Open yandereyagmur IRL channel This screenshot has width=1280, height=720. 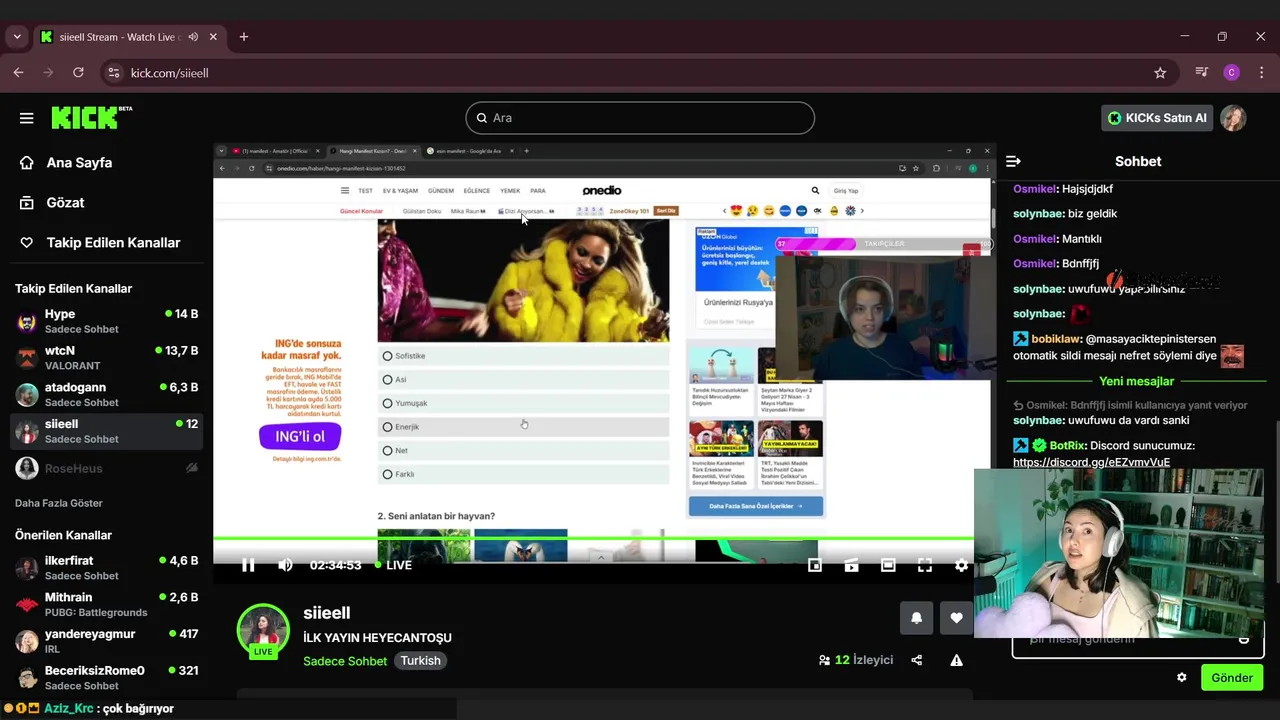point(107,641)
